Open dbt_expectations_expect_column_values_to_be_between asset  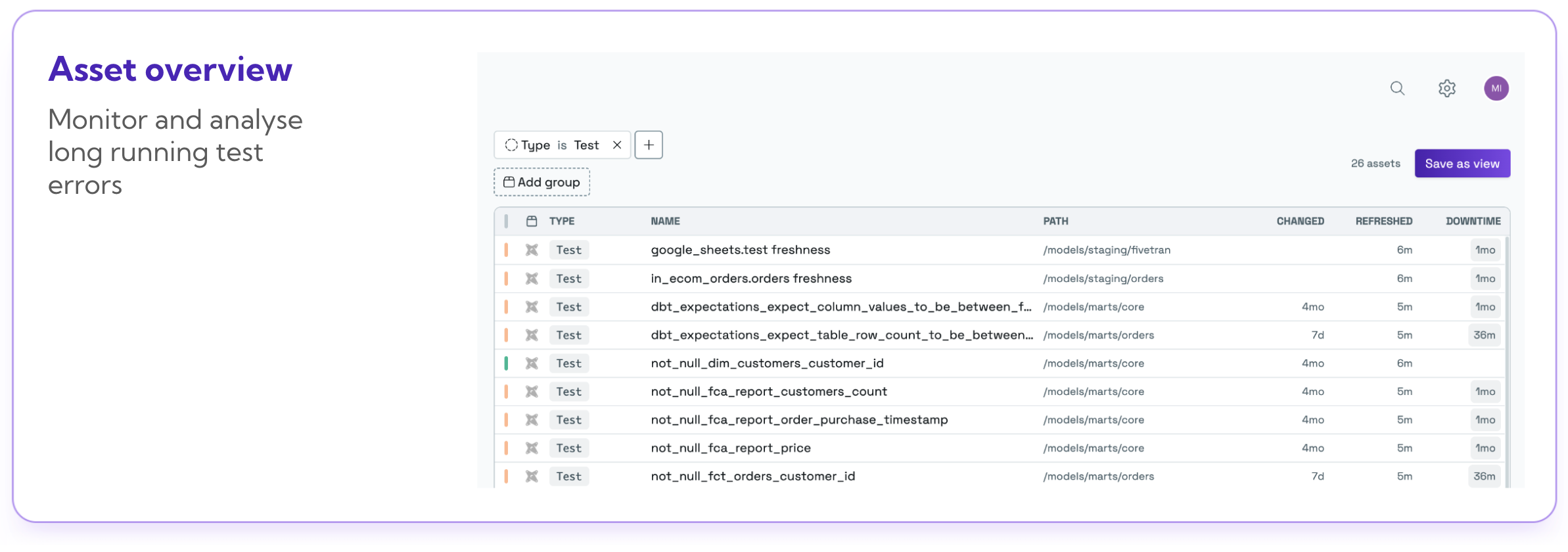point(841,307)
